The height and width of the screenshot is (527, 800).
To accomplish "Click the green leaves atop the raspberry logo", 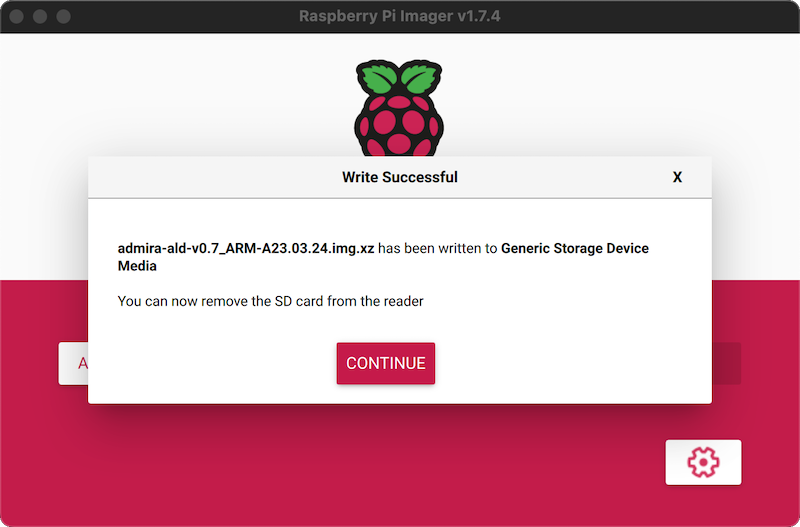I will pyautogui.click(x=399, y=80).
